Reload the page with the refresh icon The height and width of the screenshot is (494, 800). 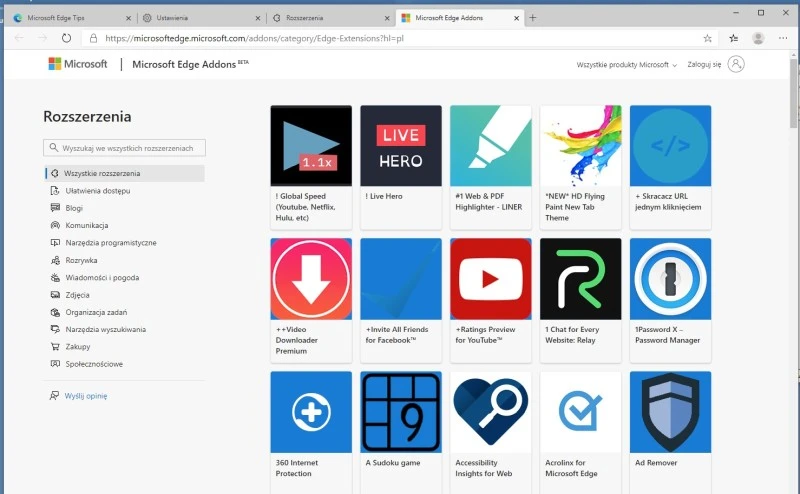point(66,38)
